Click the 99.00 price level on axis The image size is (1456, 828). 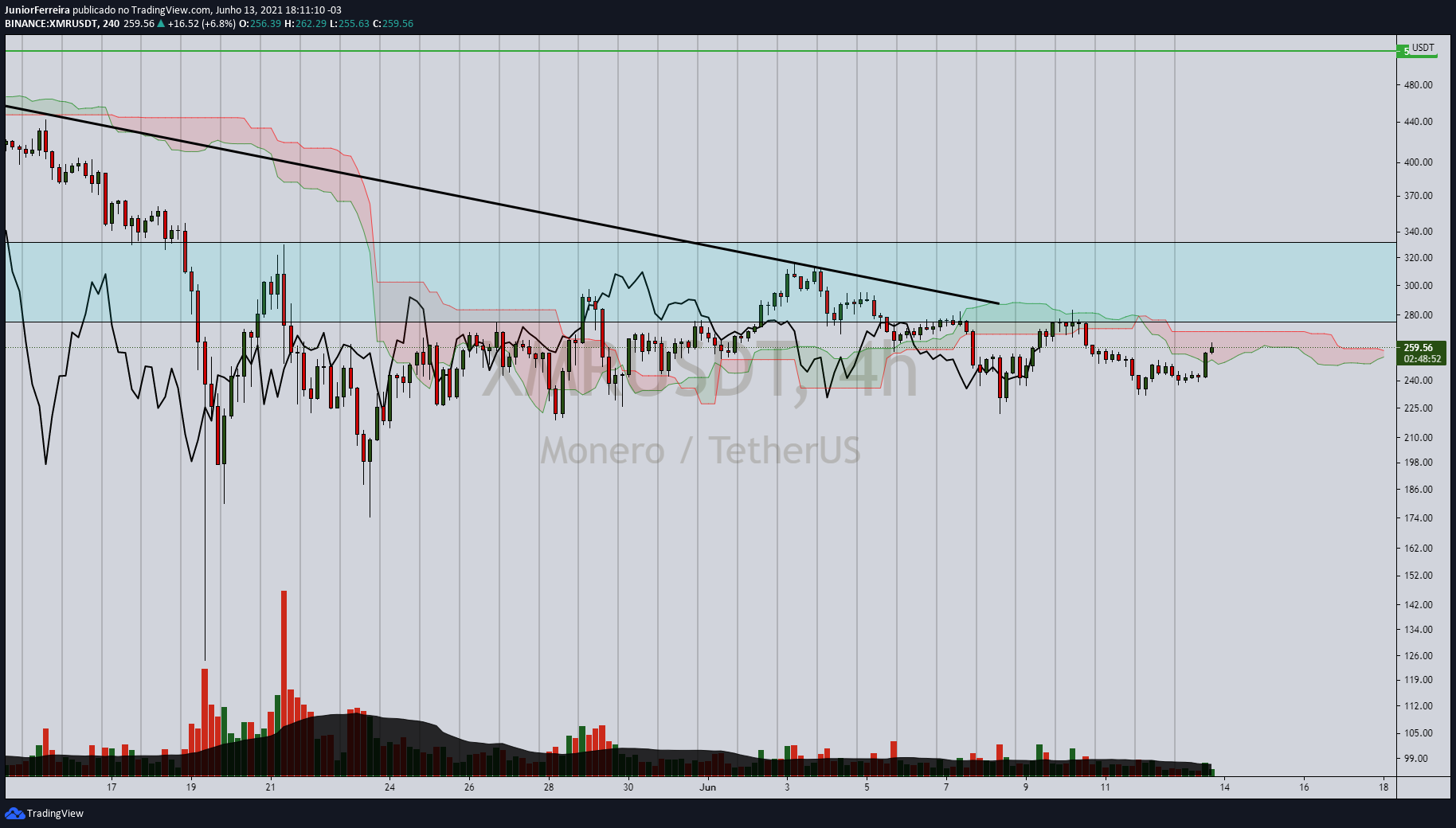point(1415,758)
